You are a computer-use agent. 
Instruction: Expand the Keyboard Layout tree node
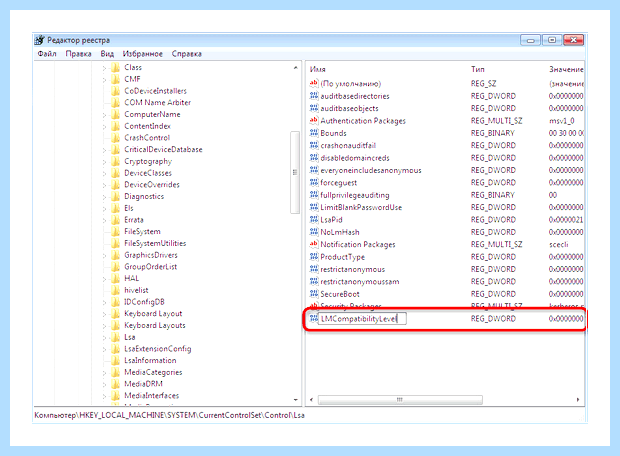tap(104, 314)
